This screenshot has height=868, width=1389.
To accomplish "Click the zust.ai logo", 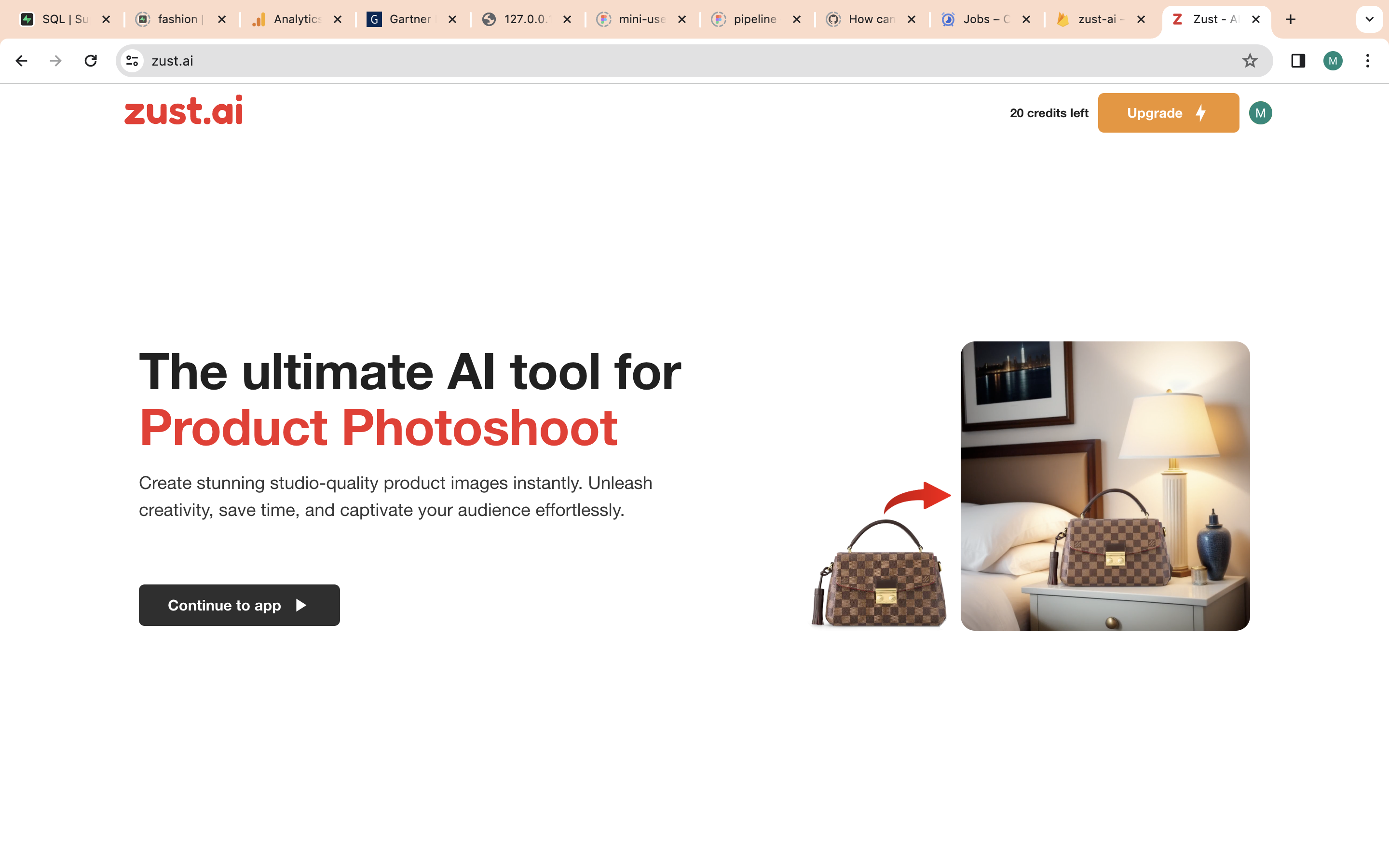I will (183, 111).
